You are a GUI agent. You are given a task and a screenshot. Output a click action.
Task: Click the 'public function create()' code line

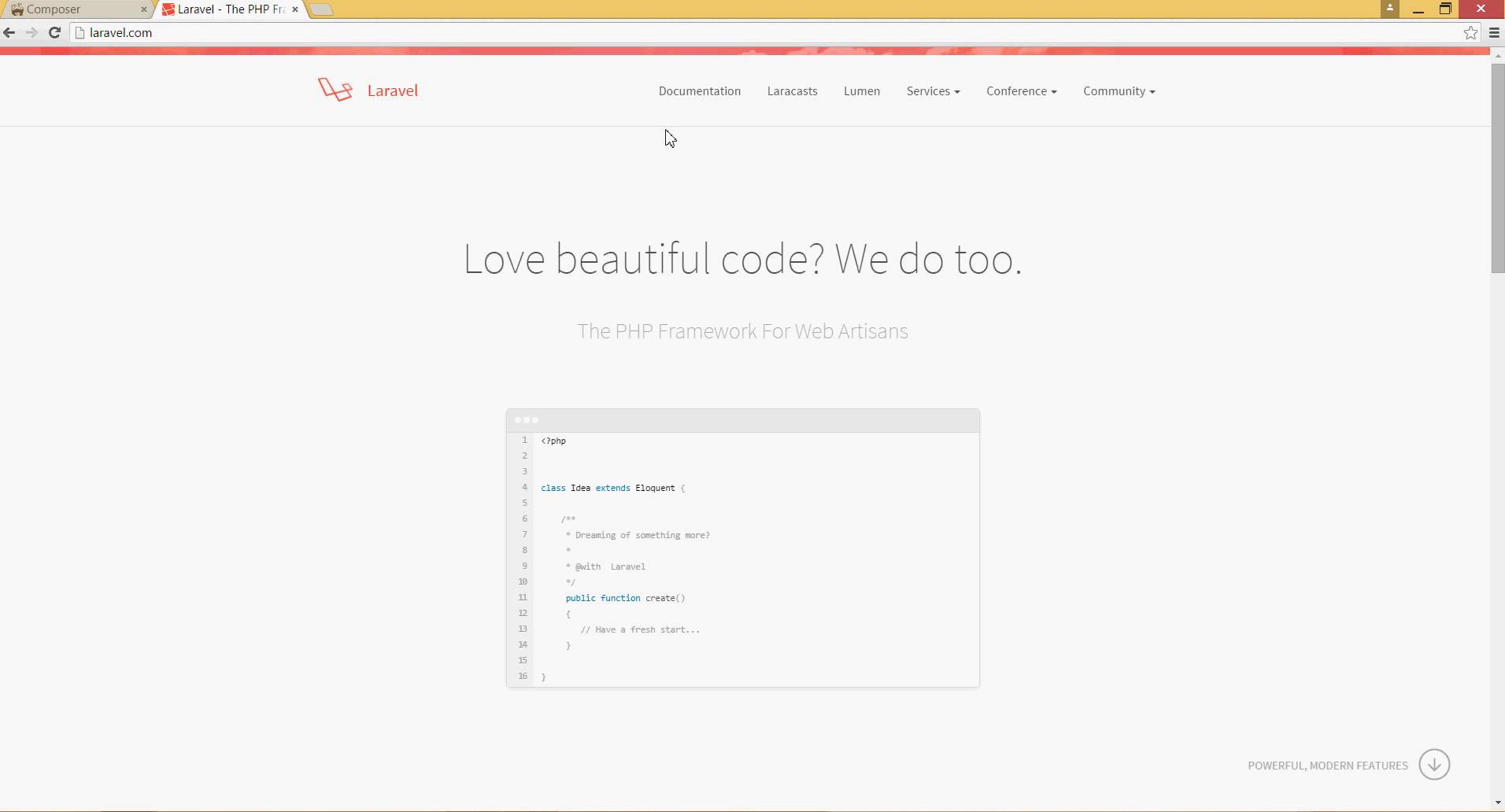pyautogui.click(x=625, y=598)
